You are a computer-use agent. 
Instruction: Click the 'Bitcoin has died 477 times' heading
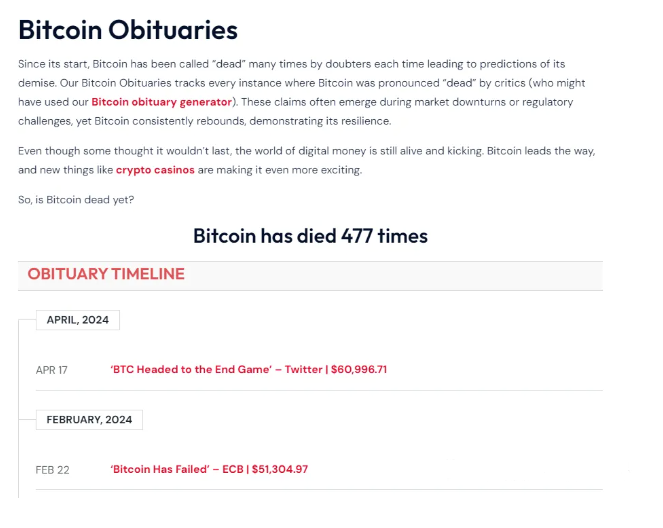(x=310, y=236)
